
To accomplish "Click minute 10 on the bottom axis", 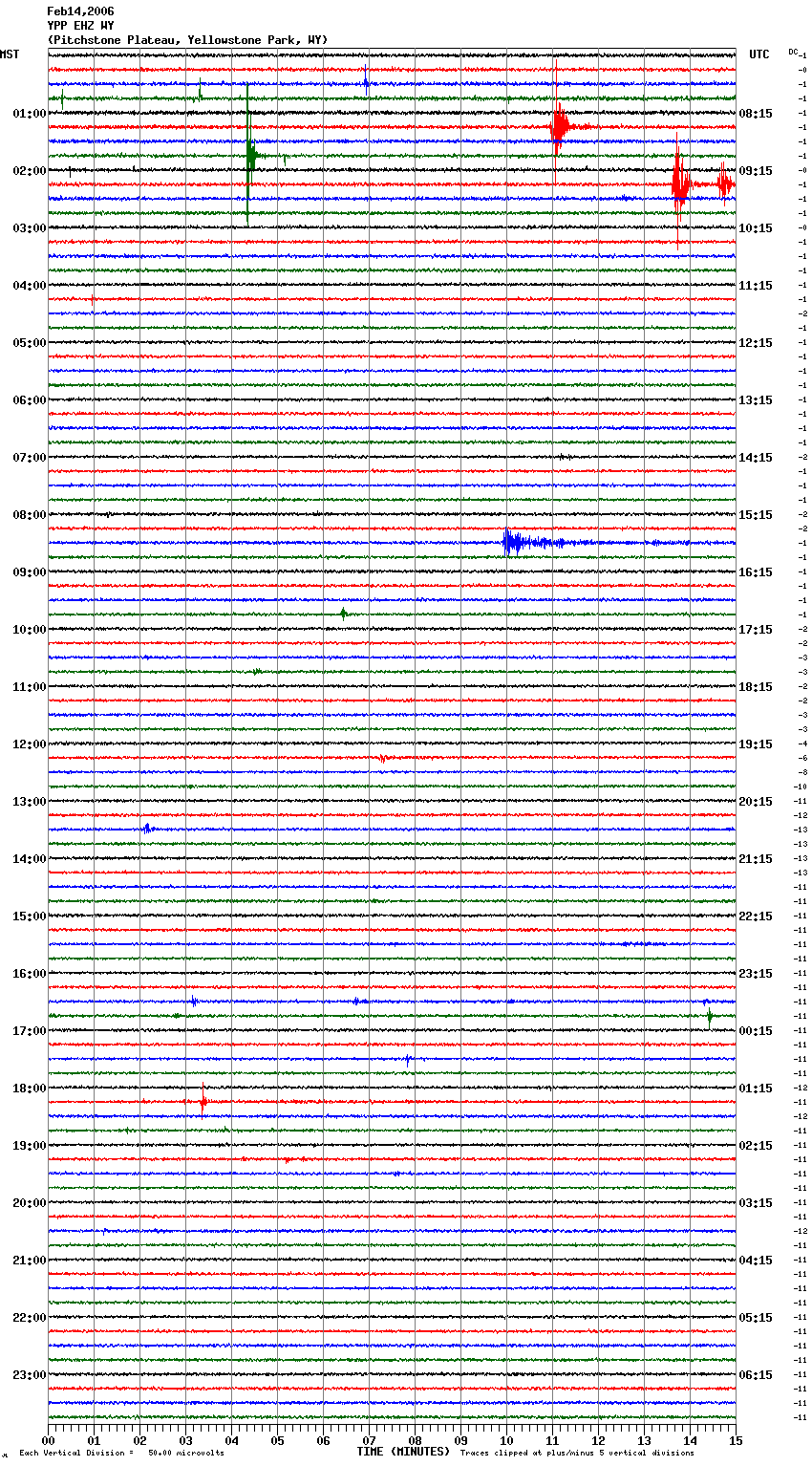I will pos(507,1440).
